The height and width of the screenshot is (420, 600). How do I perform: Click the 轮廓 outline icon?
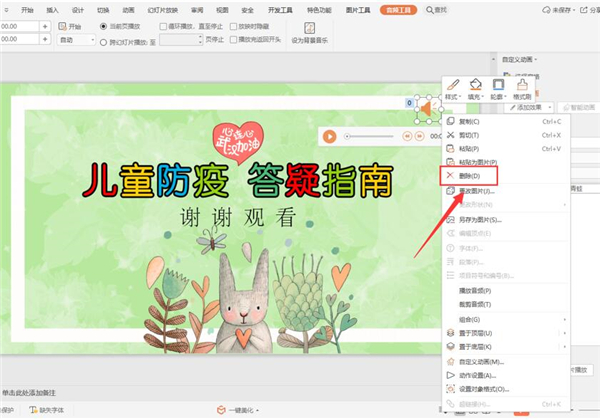(498, 89)
